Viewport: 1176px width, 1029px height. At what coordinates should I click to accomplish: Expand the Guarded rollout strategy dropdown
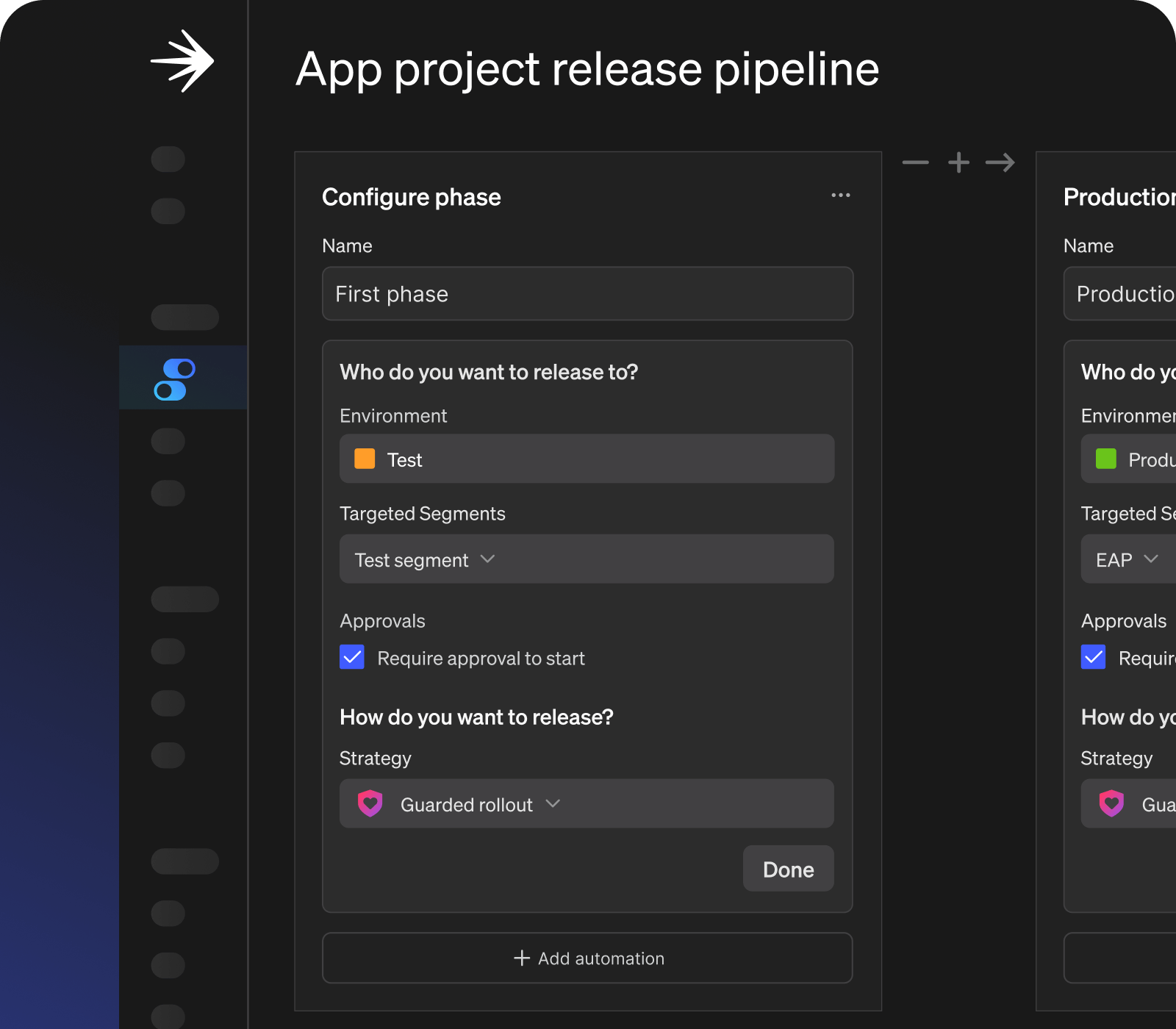point(587,803)
